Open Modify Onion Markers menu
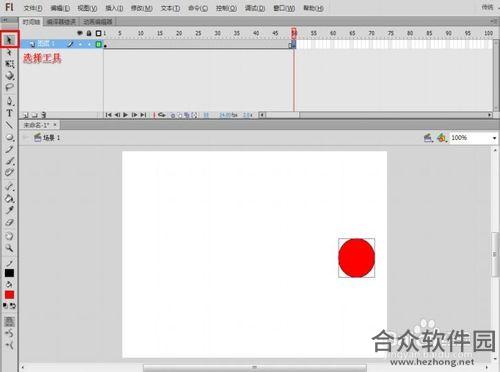Viewport: 500px width, 372px height. pyautogui.click(x=194, y=115)
